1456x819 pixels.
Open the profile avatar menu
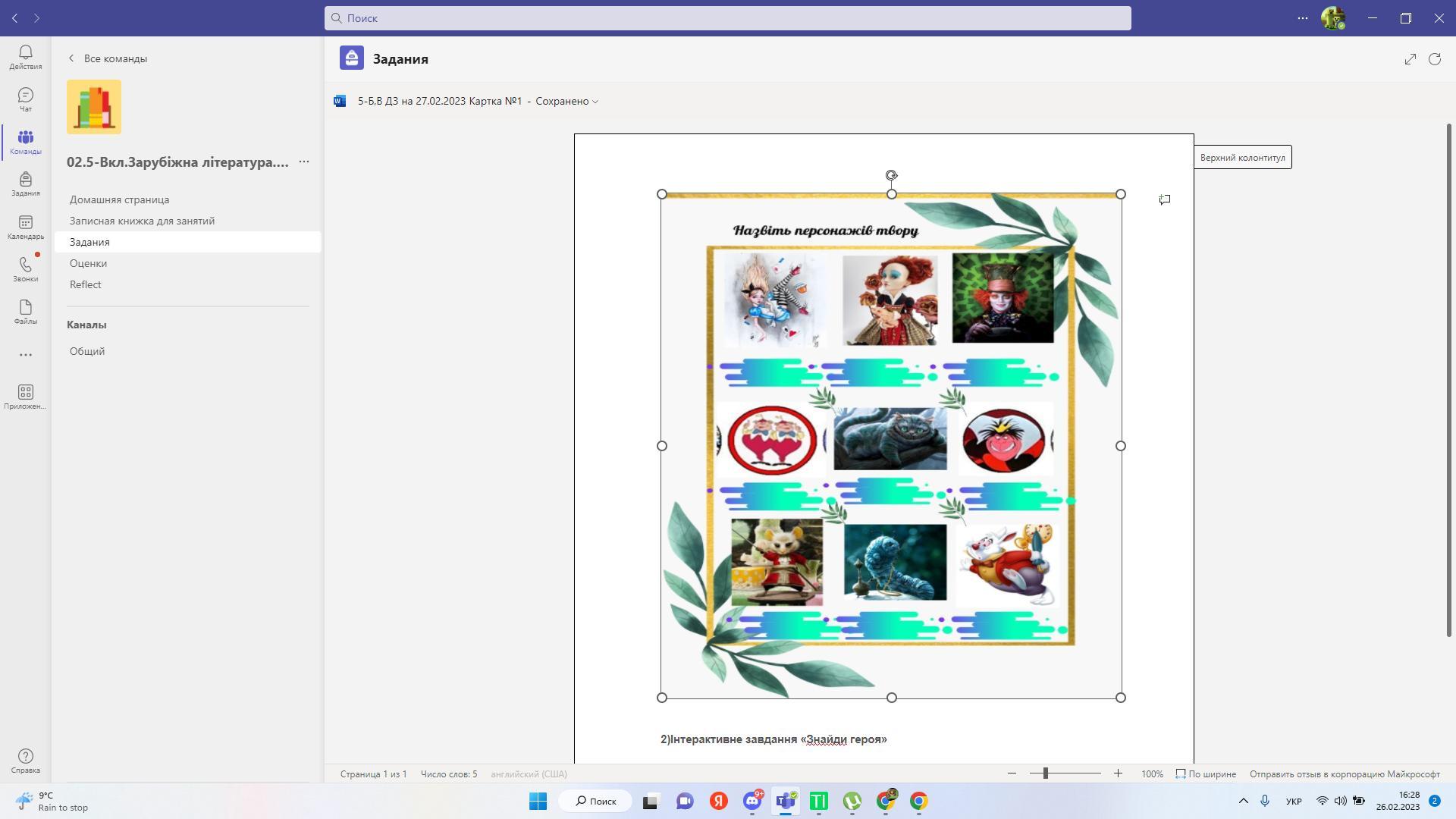[x=1332, y=17]
